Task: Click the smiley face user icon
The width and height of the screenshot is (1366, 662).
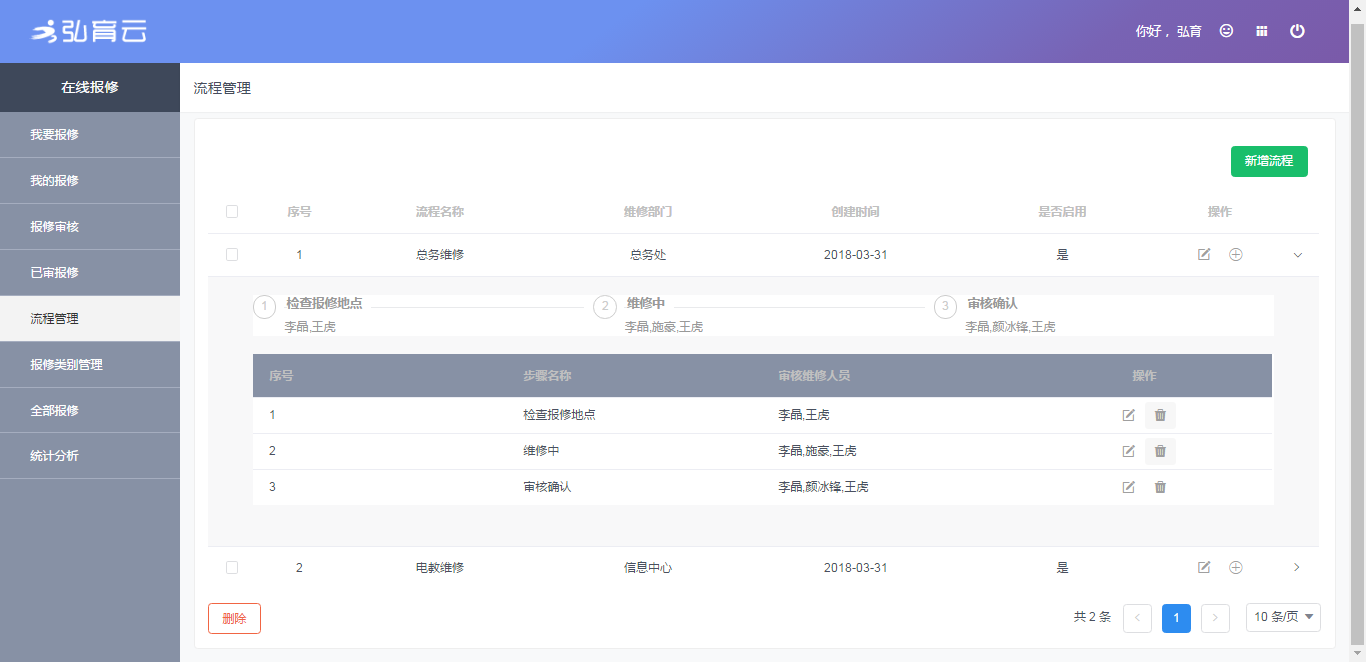Action: (1226, 31)
